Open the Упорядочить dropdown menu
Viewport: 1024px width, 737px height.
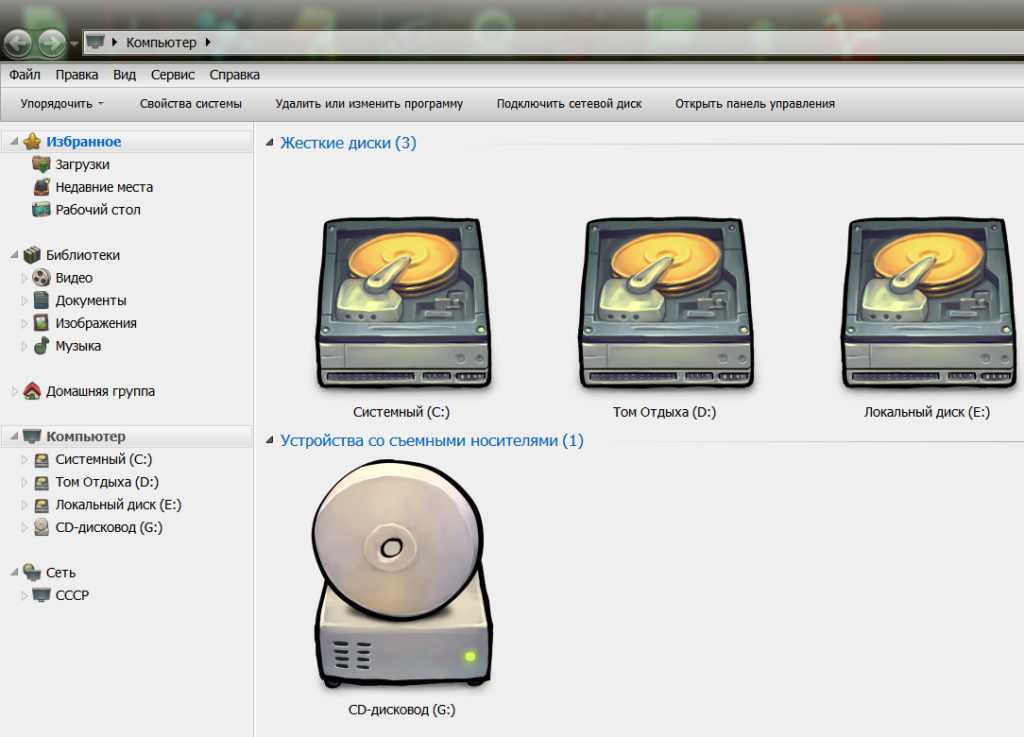[x=62, y=104]
